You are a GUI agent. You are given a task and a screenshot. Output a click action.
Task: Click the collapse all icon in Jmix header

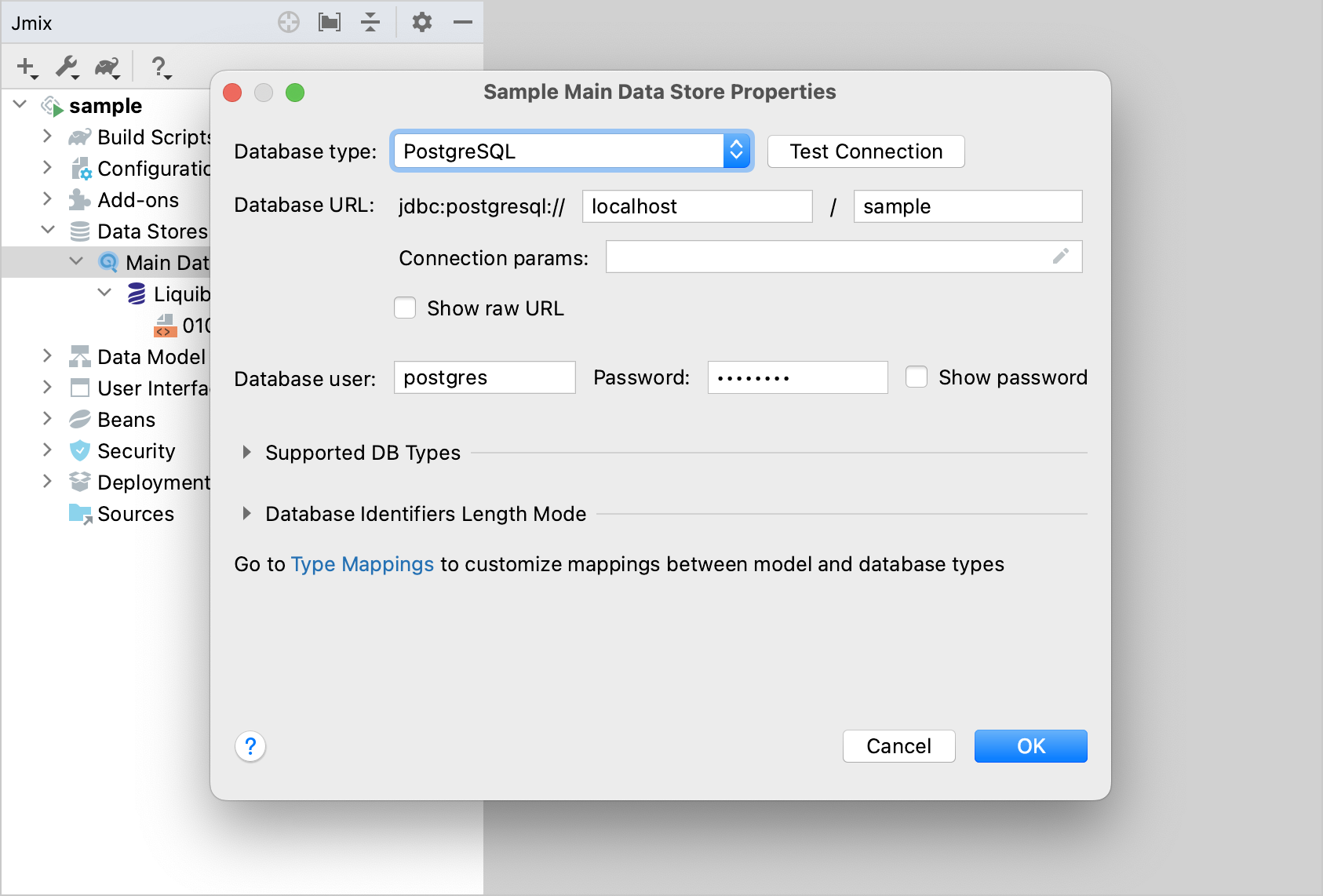pyautogui.click(x=370, y=22)
